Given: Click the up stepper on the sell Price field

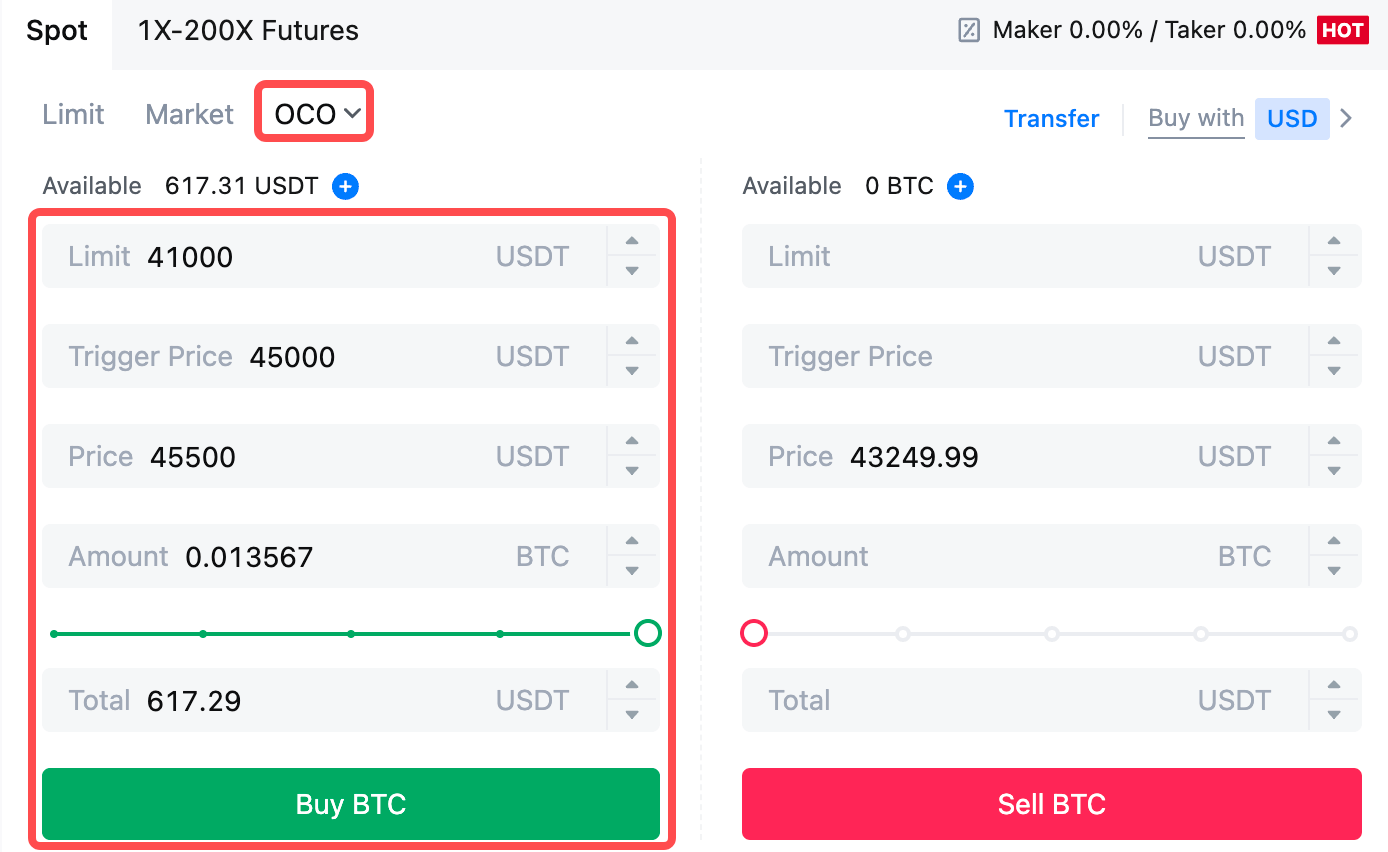Looking at the screenshot, I should (x=1334, y=442).
